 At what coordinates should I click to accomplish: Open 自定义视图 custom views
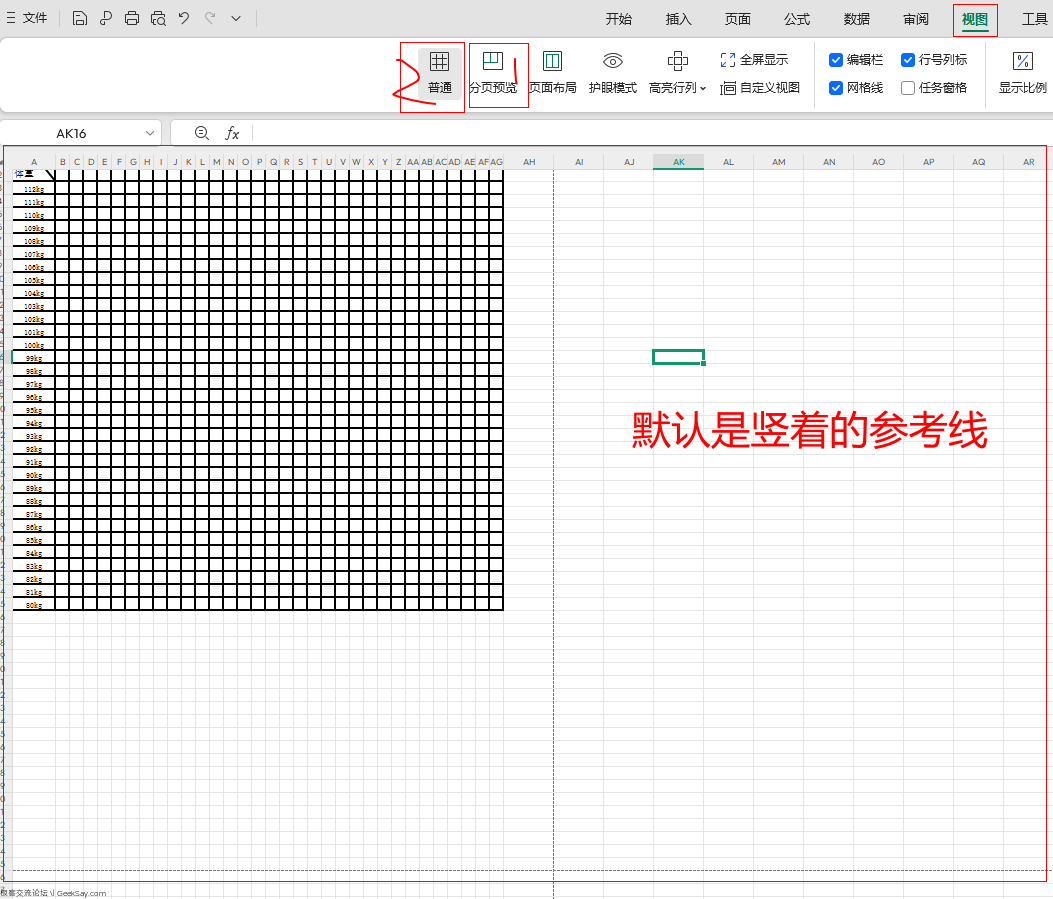[760, 88]
